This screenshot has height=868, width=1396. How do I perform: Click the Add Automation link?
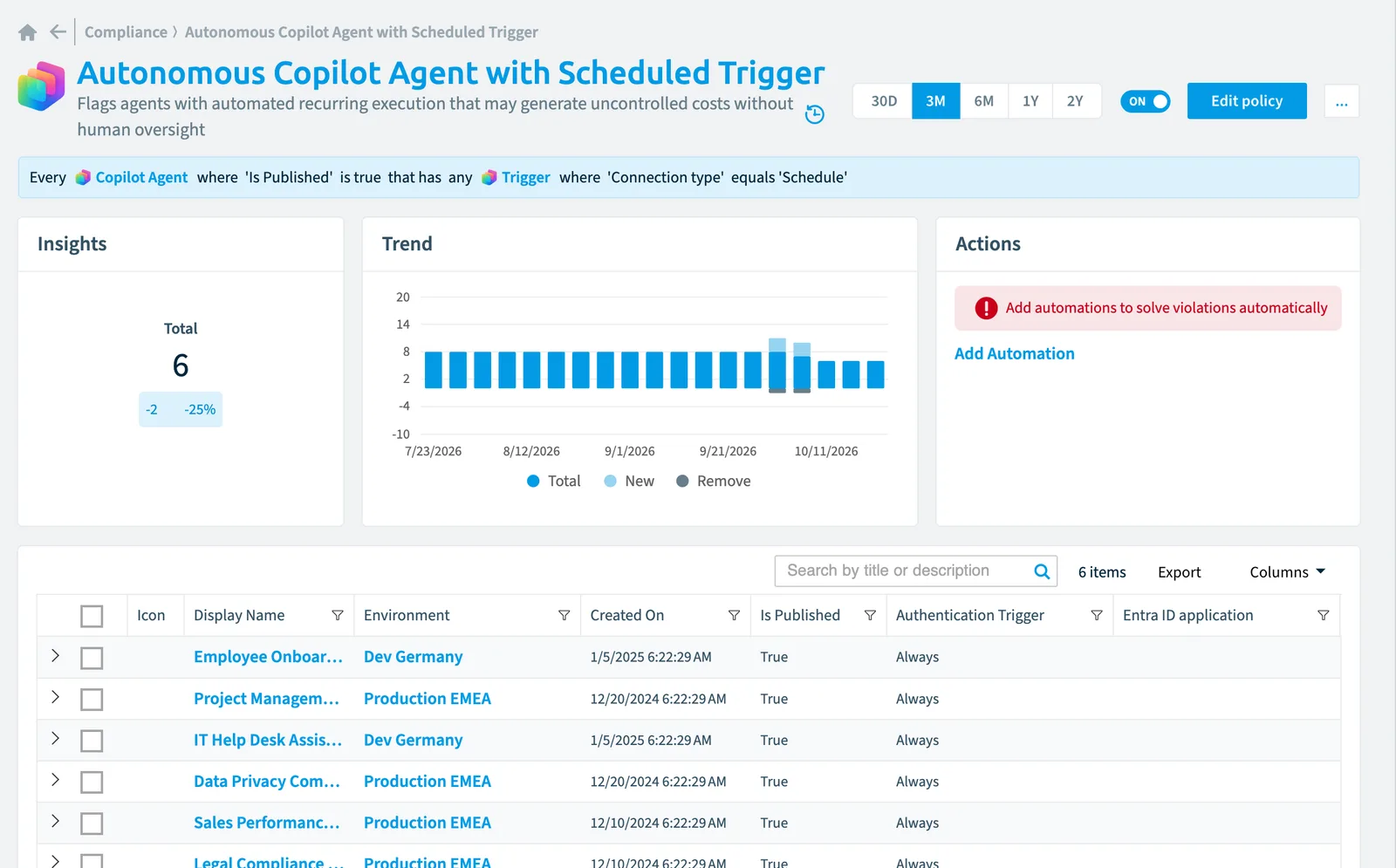point(1014,353)
